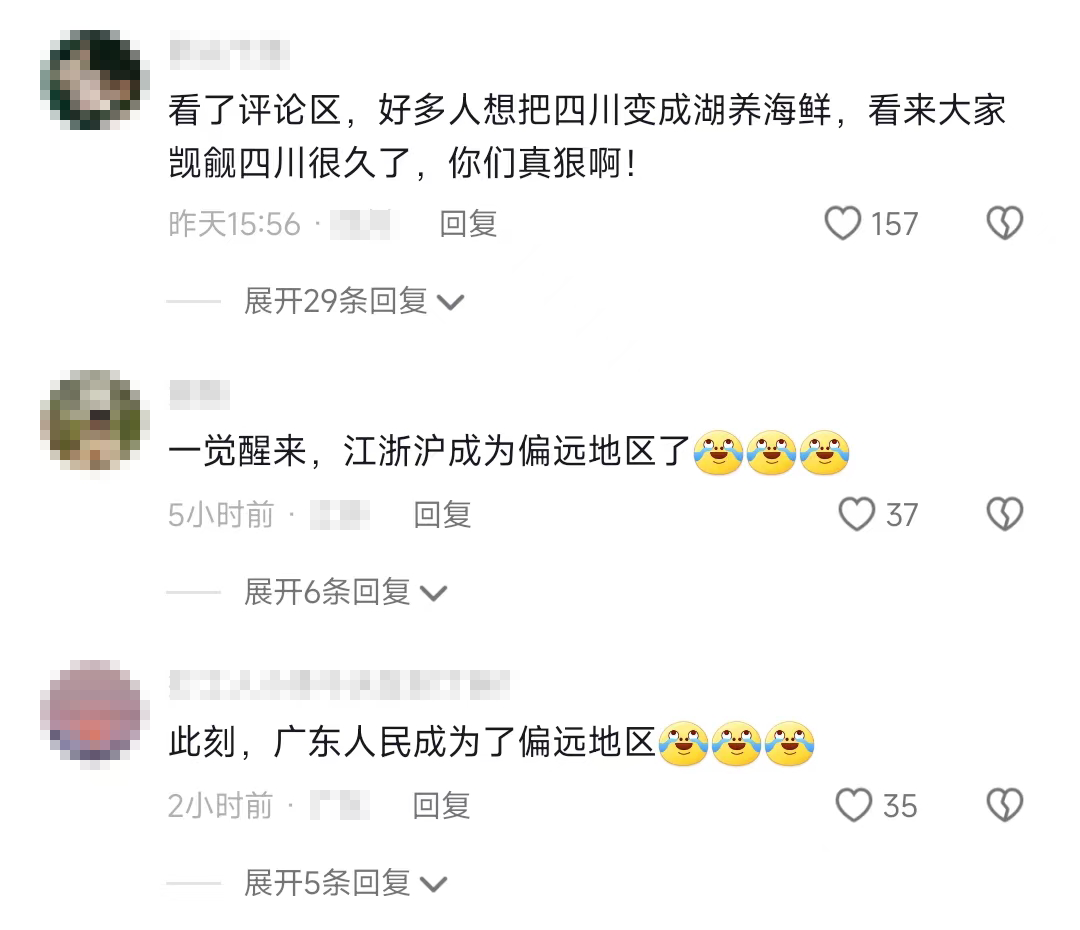Select the comment text about 四川变成湖养海鲜
This screenshot has width=1080, height=930.
pos(587,136)
